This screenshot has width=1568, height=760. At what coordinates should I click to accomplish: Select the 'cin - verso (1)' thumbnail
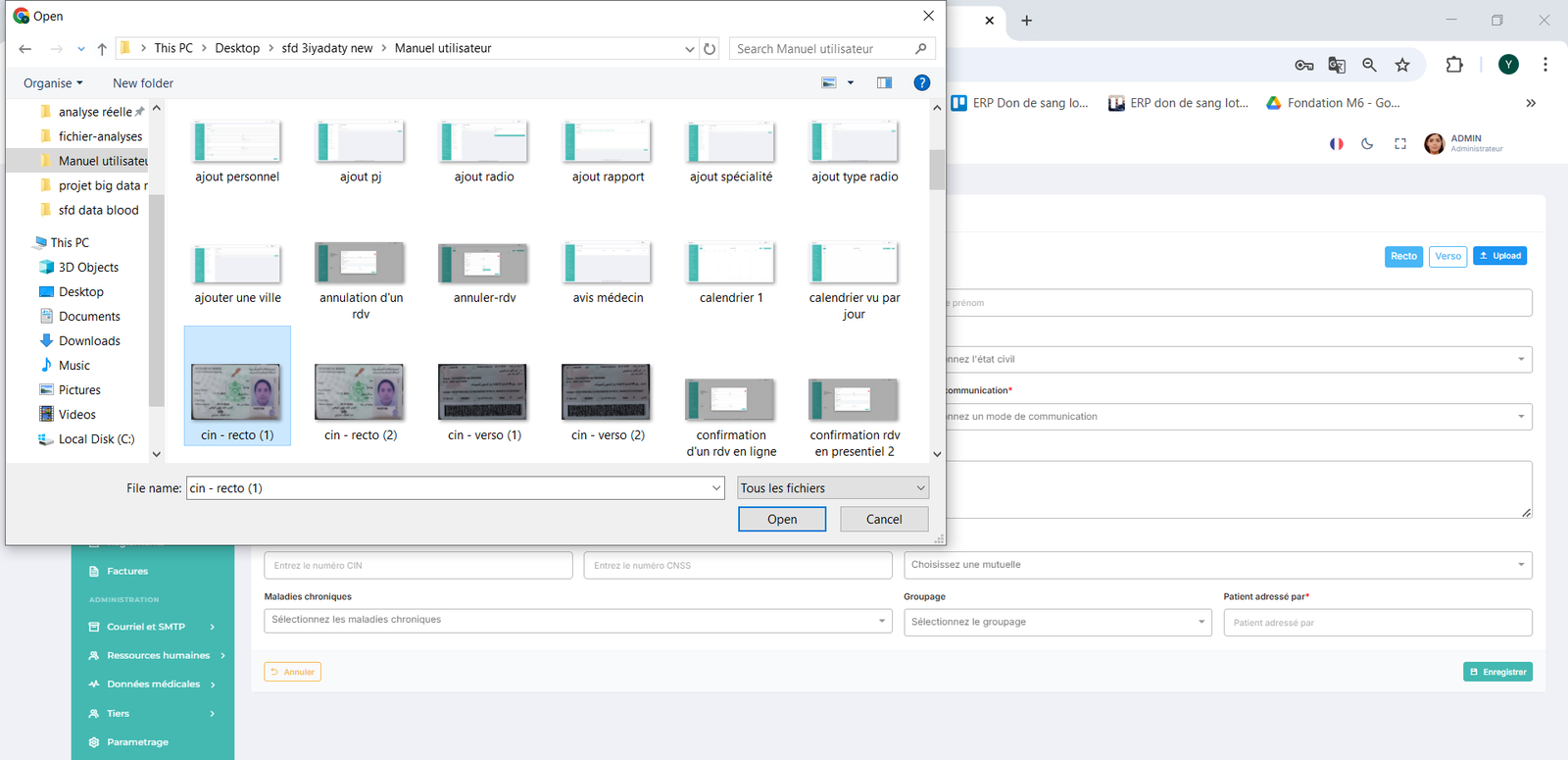pyautogui.click(x=484, y=402)
